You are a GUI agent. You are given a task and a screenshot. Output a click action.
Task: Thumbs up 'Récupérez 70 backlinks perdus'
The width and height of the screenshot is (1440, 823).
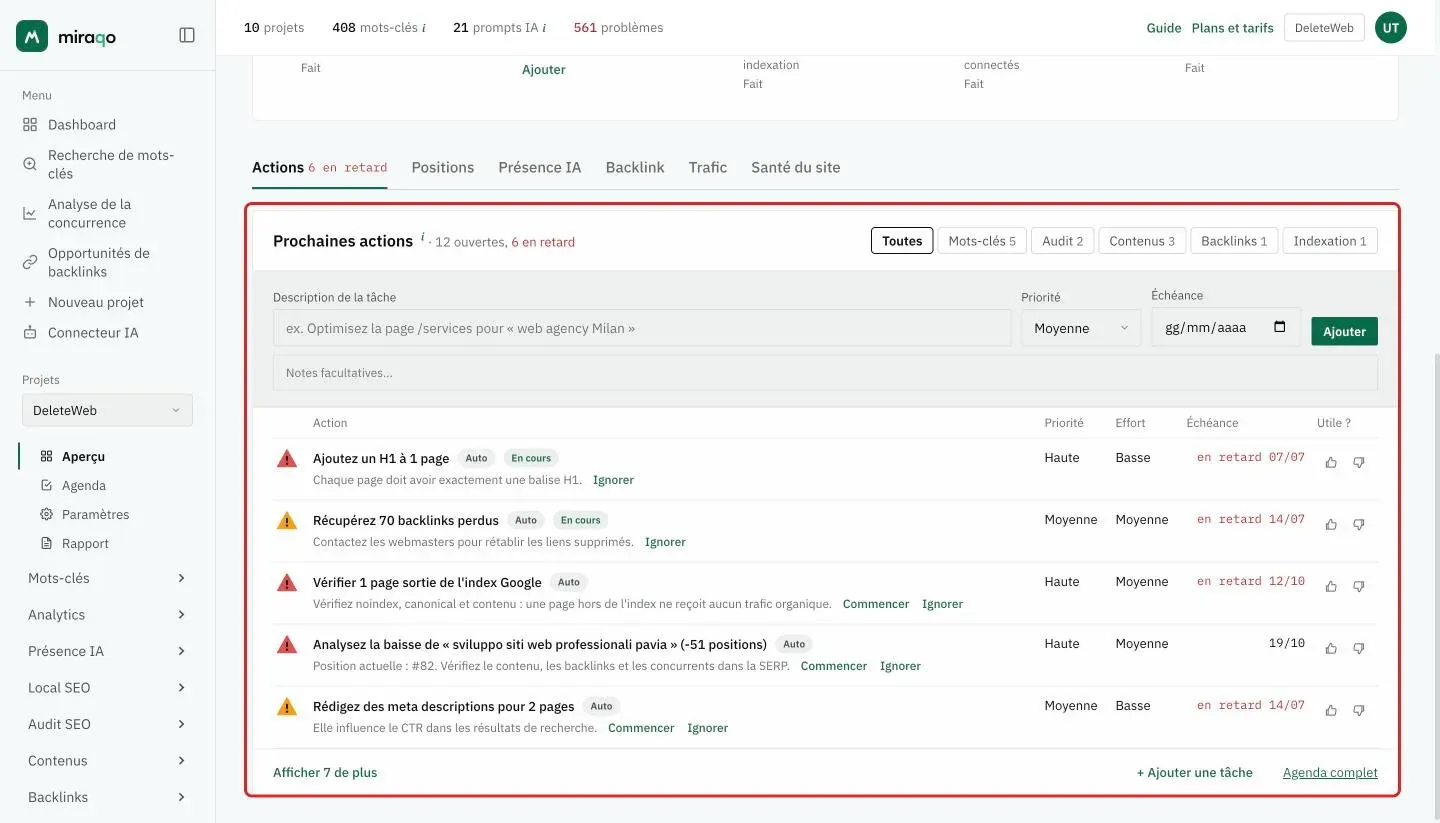(1331, 524)
